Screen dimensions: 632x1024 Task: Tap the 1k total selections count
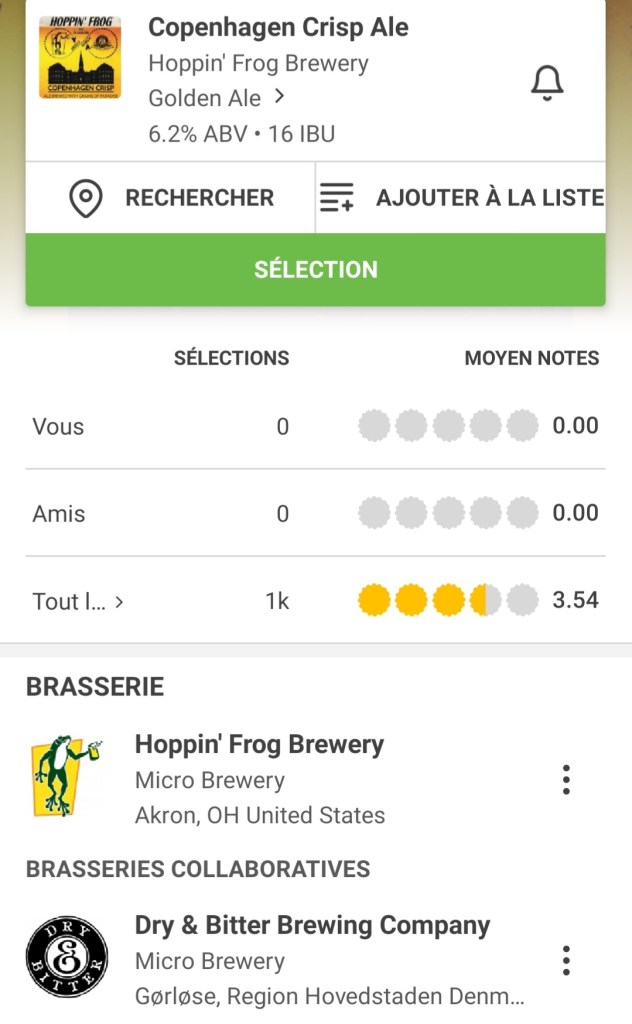click(x=277, y=601)
